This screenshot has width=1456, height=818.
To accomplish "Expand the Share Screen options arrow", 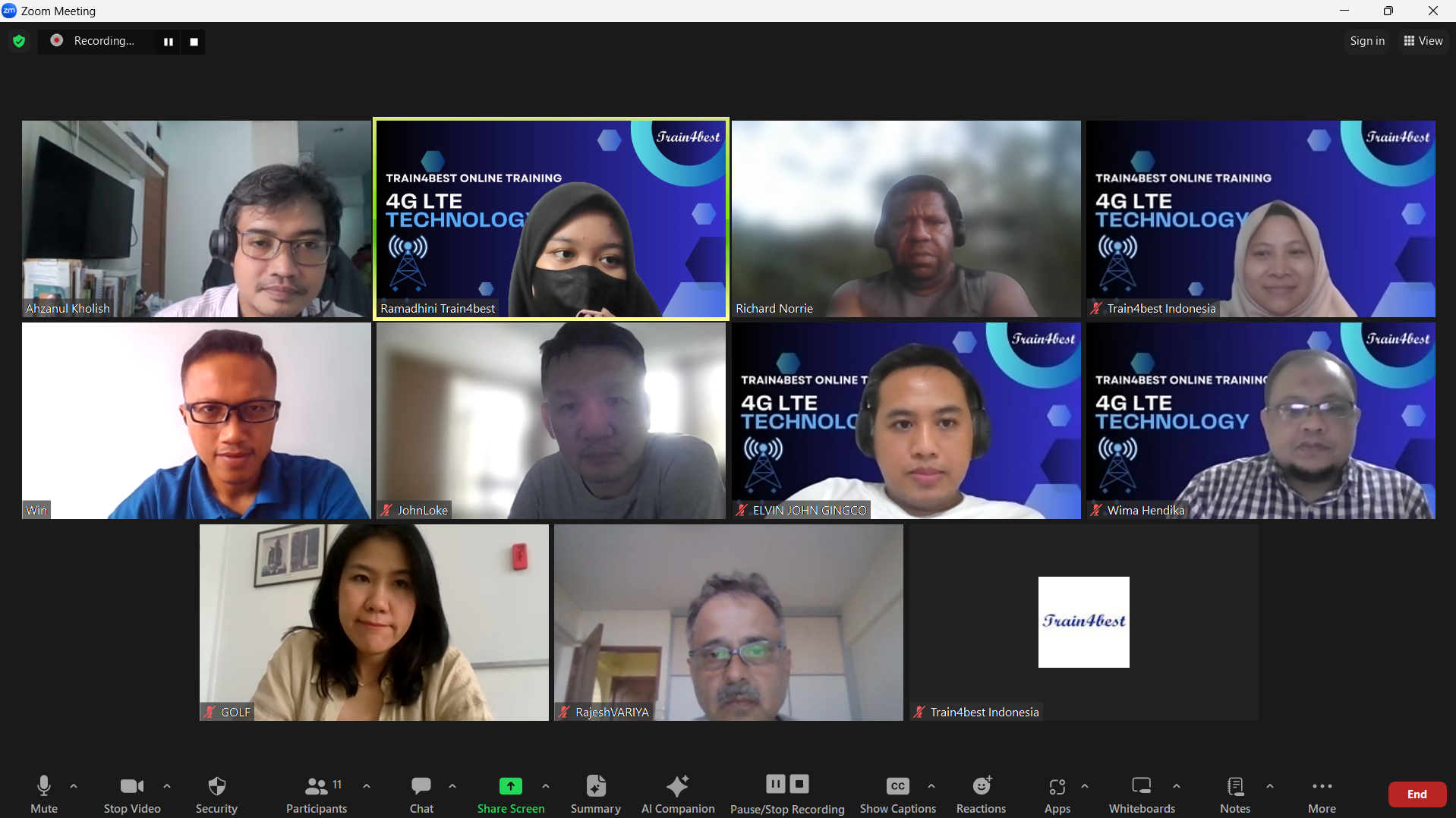I will click(x=546, y=786).
